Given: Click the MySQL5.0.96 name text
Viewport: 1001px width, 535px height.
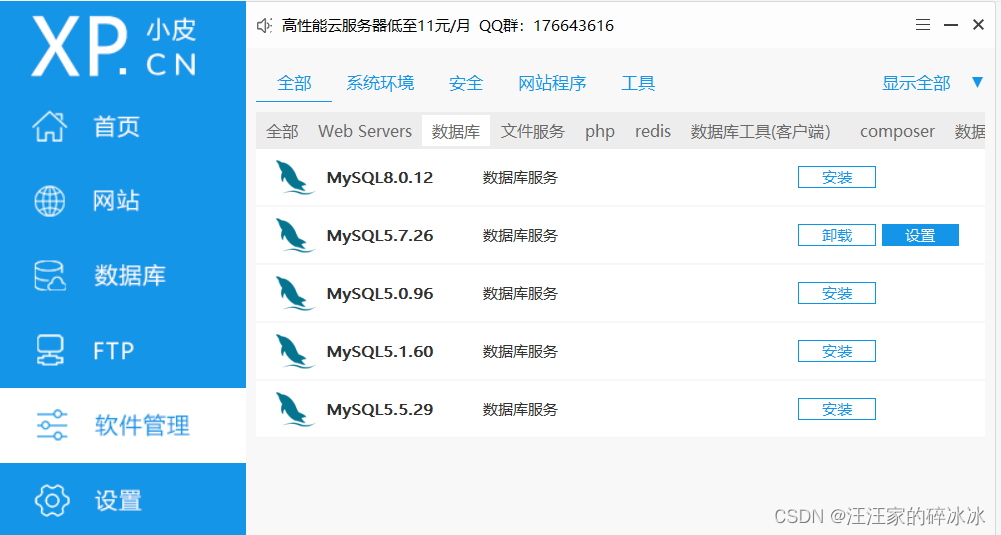Looking at the screenshot, I should (x=380, y=294).
